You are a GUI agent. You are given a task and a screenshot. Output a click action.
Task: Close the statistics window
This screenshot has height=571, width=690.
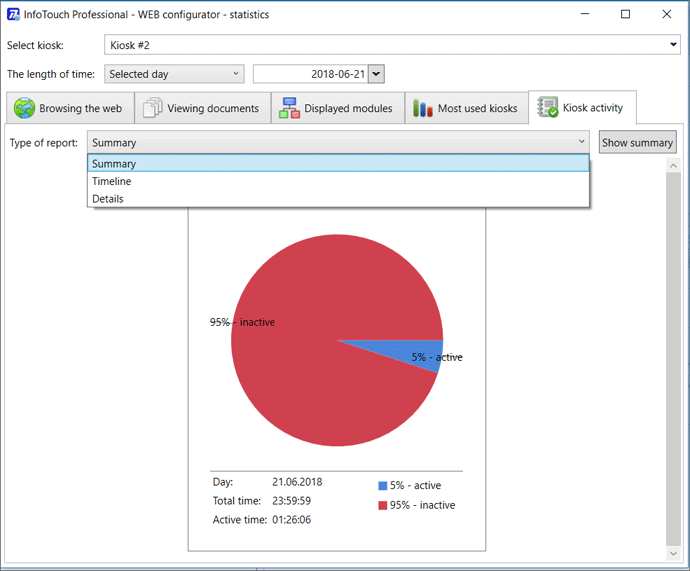click(x=667, y=14)
